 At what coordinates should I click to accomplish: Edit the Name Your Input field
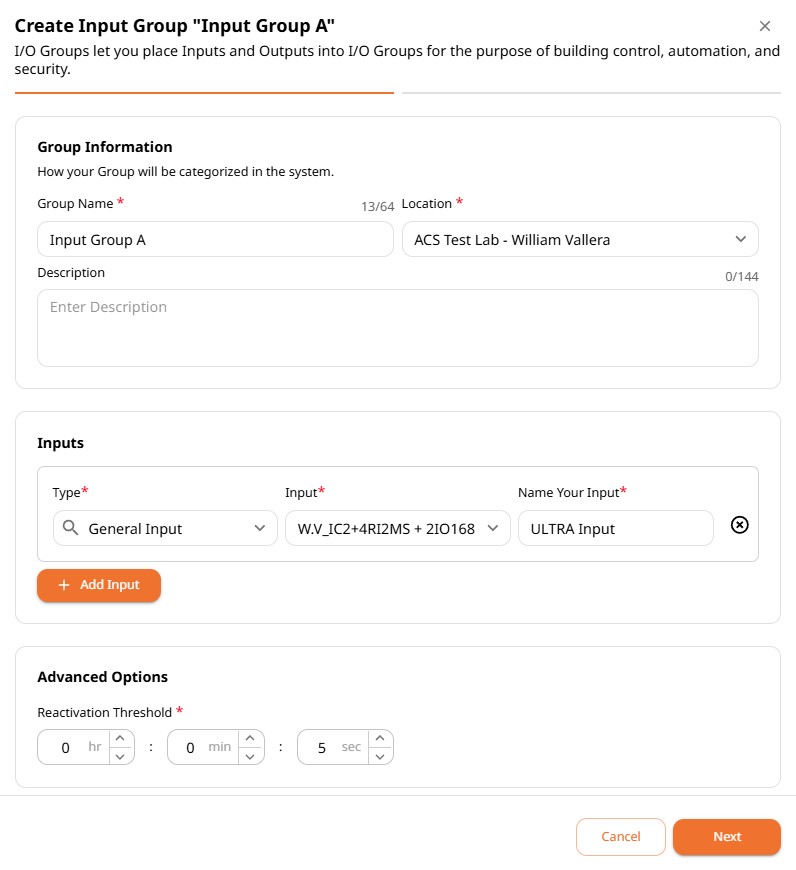[616, 528]
